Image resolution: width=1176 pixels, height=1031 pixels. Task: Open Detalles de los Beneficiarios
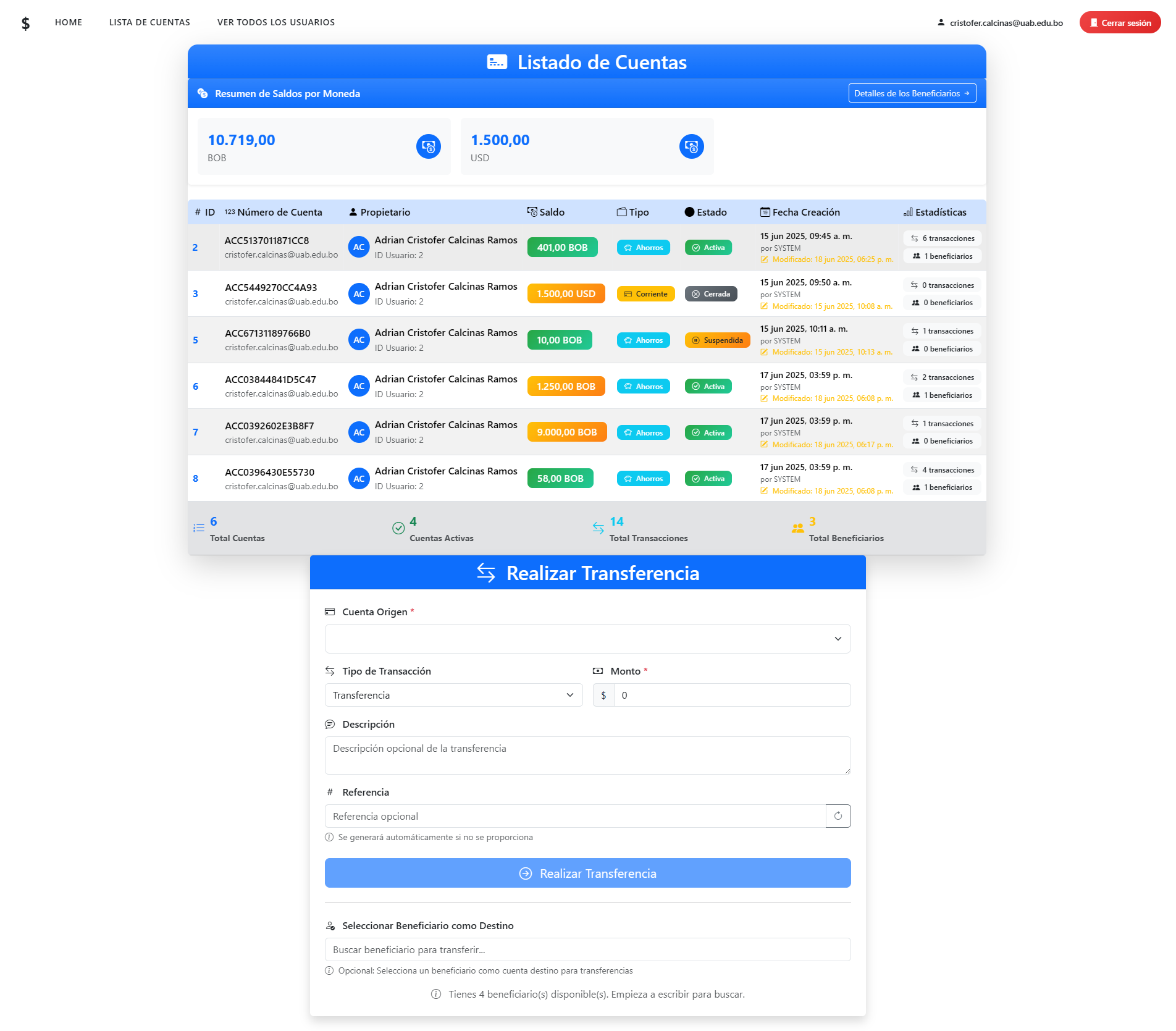pyautogui.click(x=912, y=93)
